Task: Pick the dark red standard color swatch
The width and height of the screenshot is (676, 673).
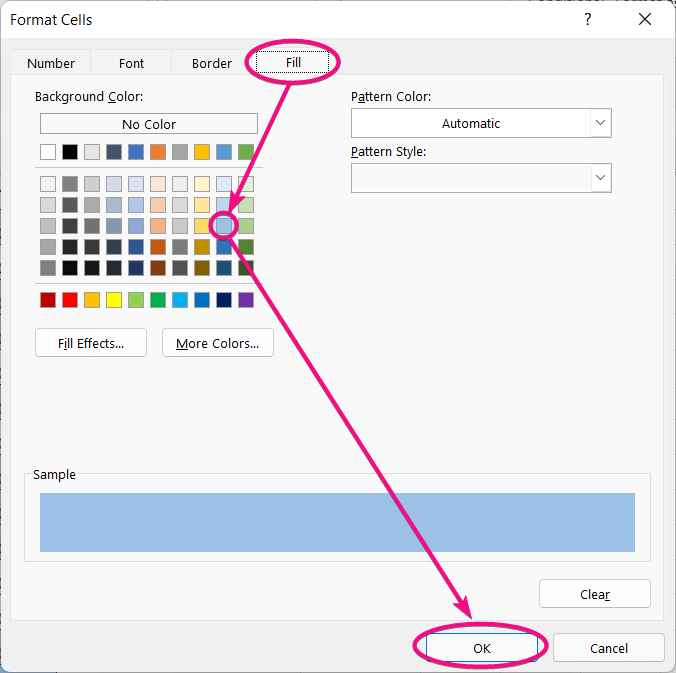Action: pyautogui.click(x=48, y=300)
